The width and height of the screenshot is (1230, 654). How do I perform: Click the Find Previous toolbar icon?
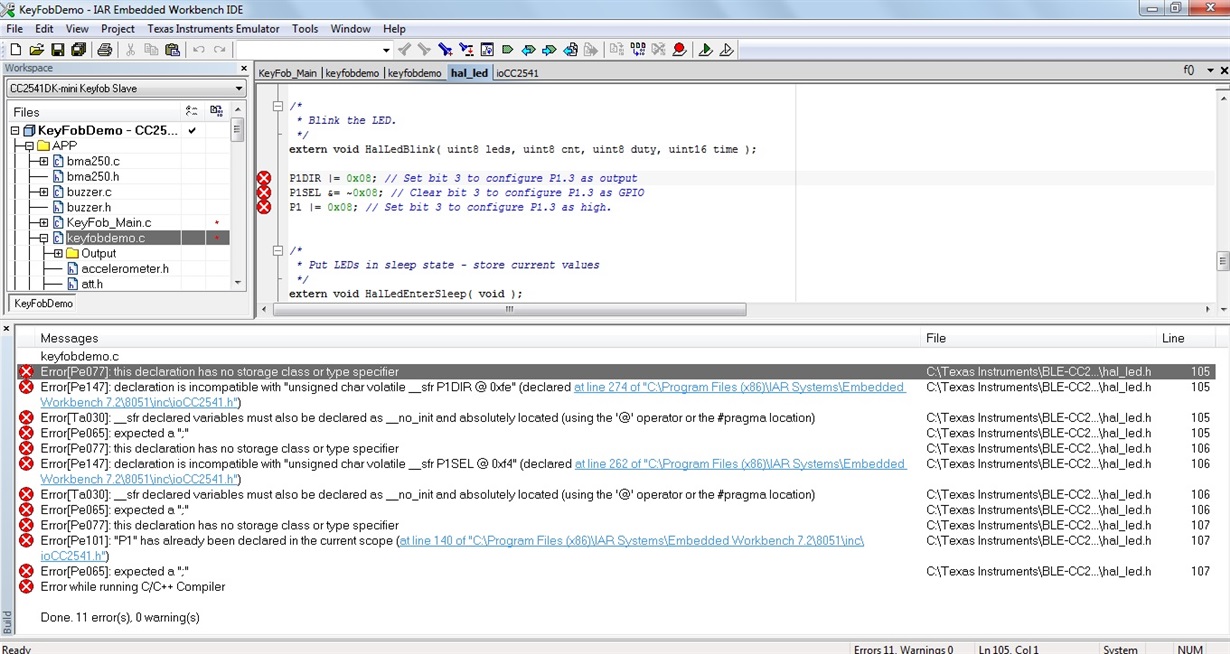[x=404, y=49]
